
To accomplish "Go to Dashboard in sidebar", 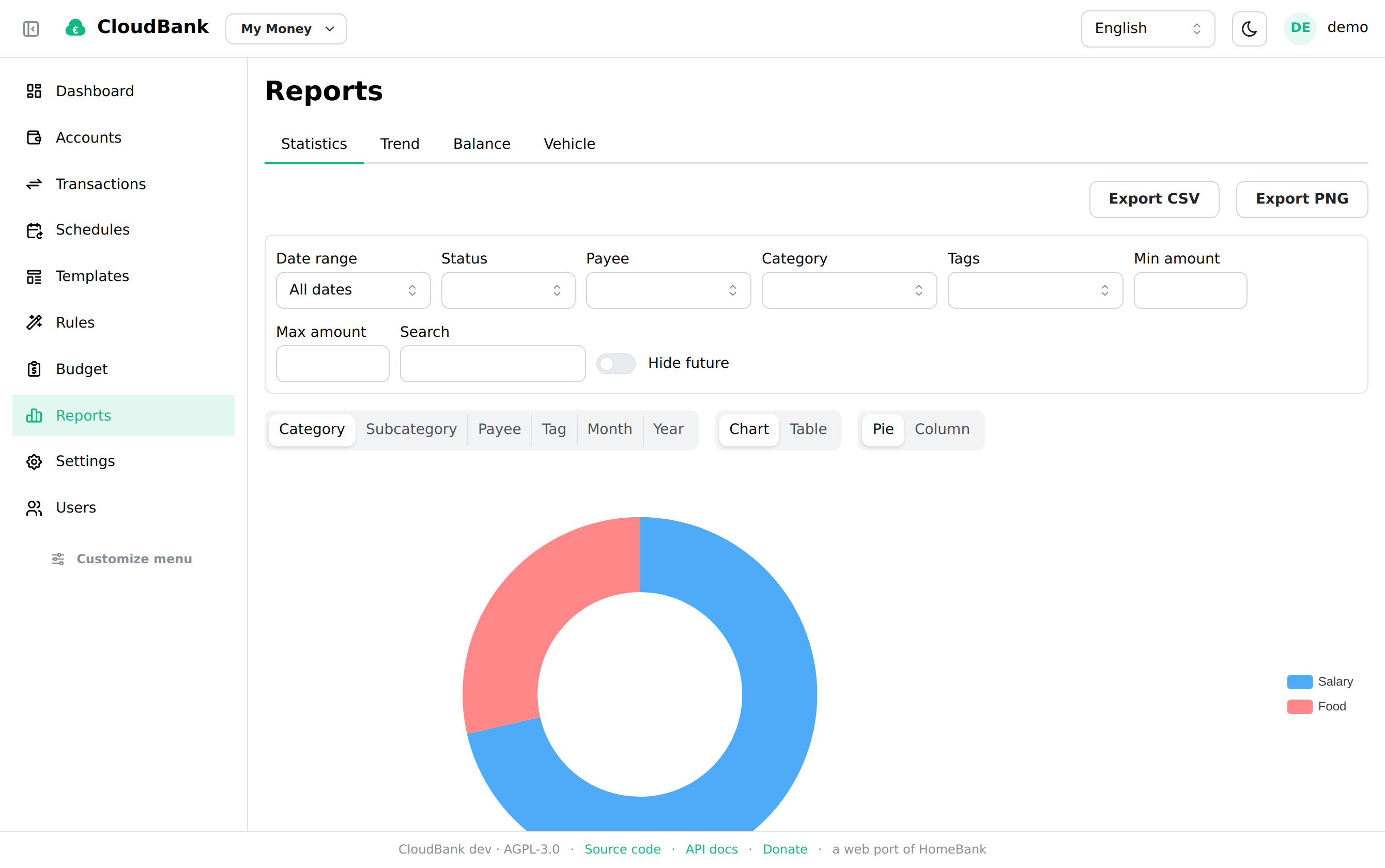I will tap(124, 91).
